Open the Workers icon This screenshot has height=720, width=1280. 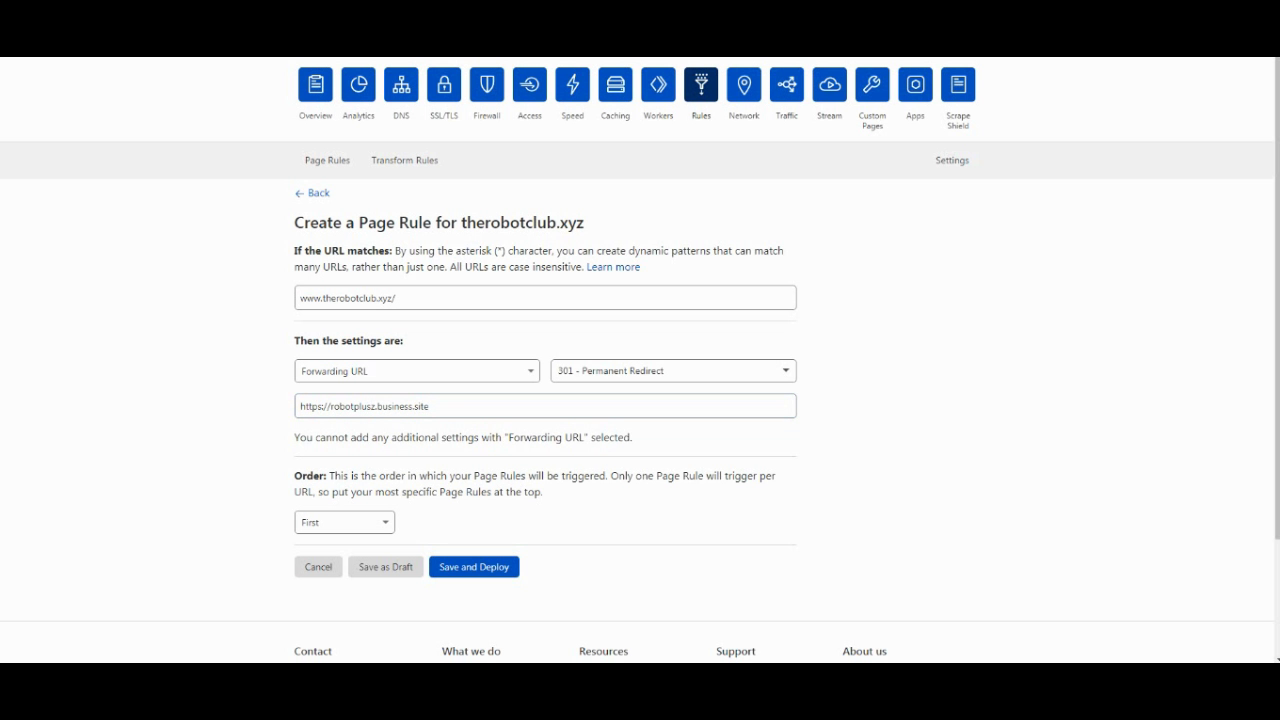pos(658,85)
